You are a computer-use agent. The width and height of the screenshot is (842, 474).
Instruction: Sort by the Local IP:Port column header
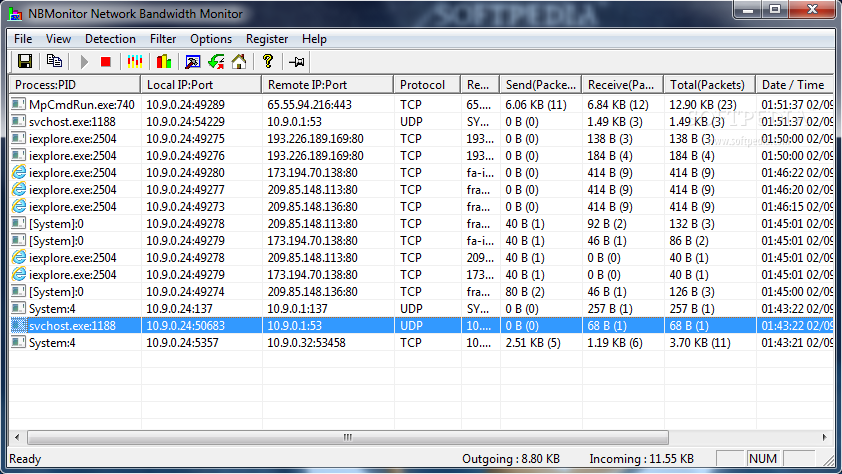click(201, 85)
